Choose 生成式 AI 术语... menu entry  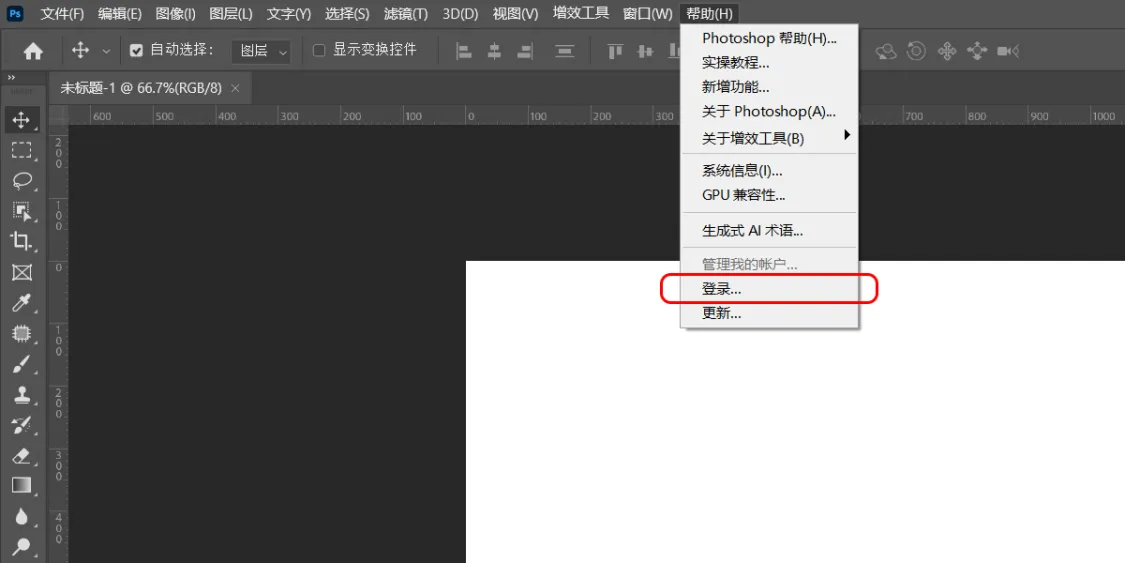(x=769, y=231)
